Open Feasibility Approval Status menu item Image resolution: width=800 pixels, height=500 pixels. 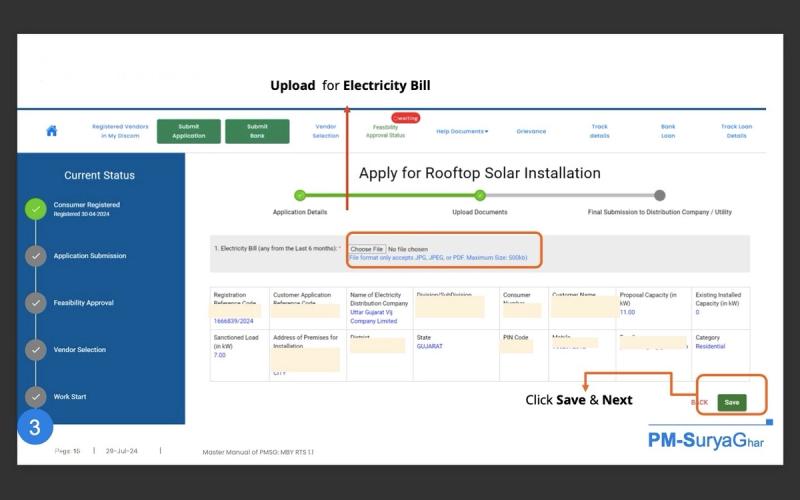pyautogui.click(x=385, y=132)
